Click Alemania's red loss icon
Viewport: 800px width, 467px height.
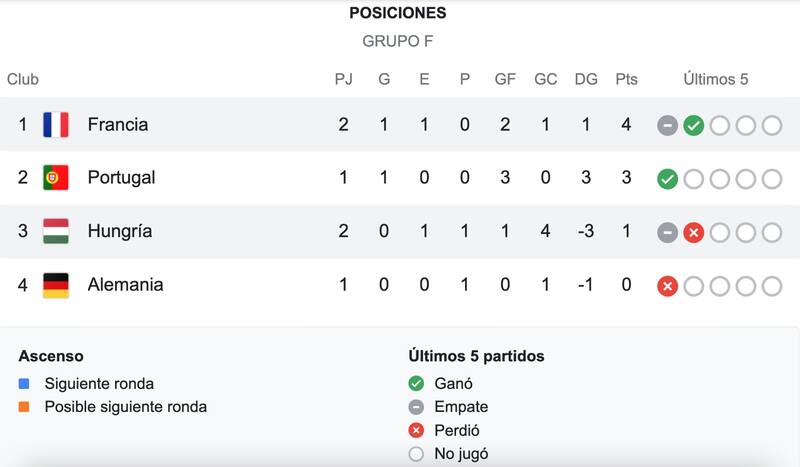pos(667,286)
